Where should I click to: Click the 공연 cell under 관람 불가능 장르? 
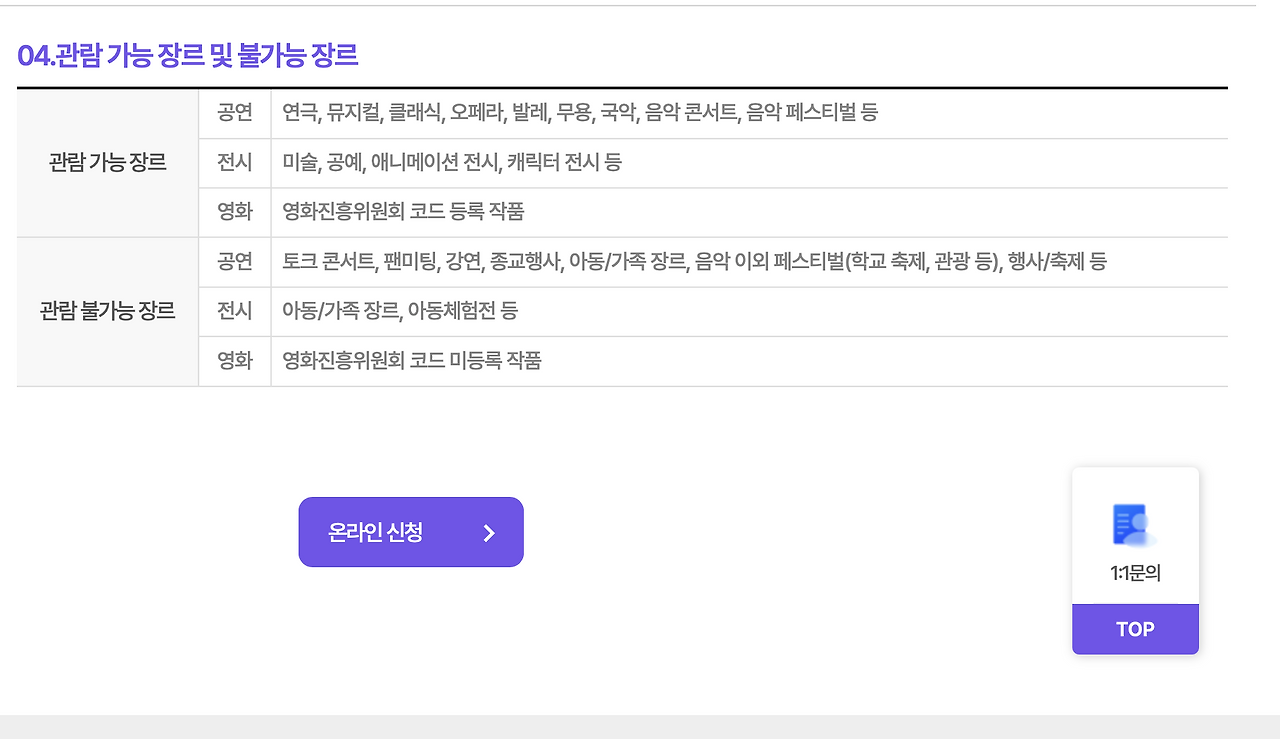(x=234, y=262)
